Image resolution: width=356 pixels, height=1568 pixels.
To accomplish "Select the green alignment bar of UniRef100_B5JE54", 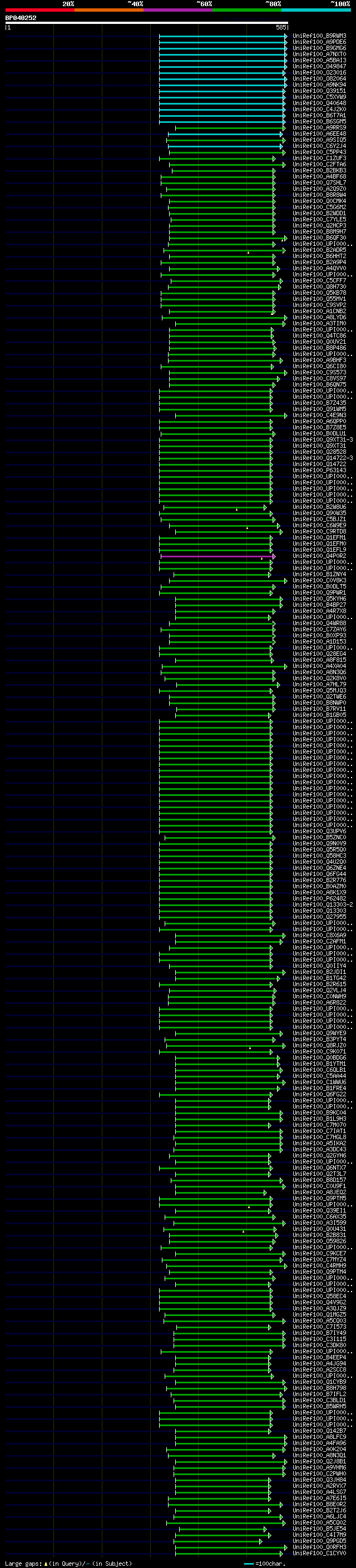I will point(222,1529).
